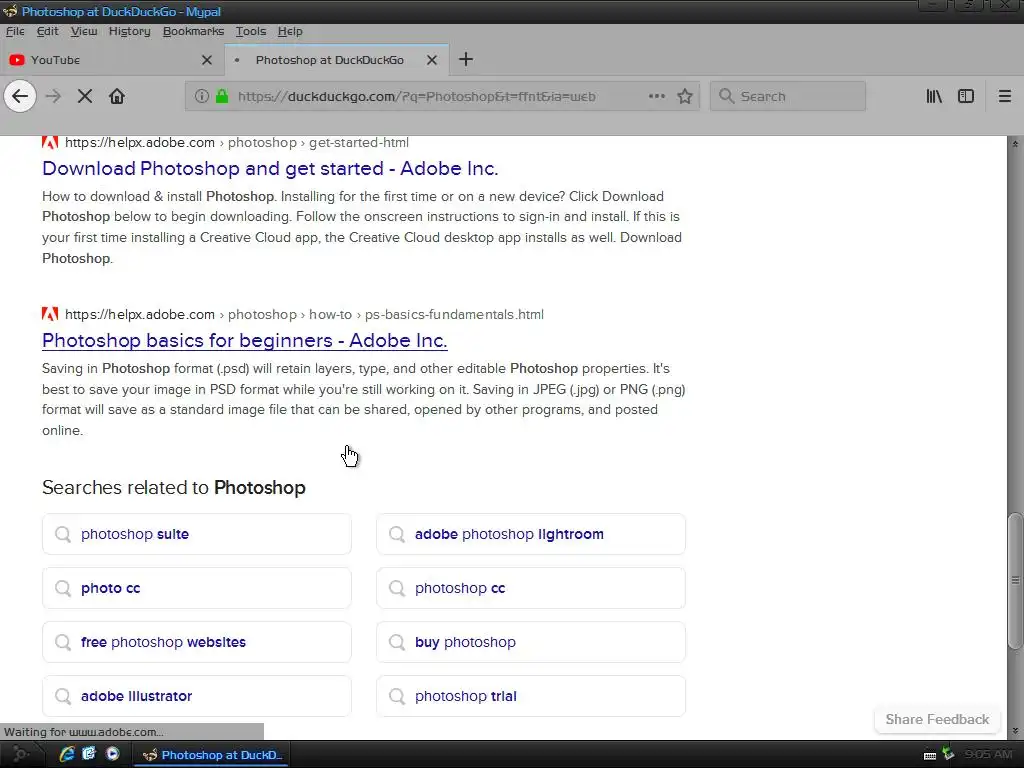Viewport: 1024px width, 768px height.
Task: Close the YouTube tab
Action: pyautogui.click(x=207, y=60)
